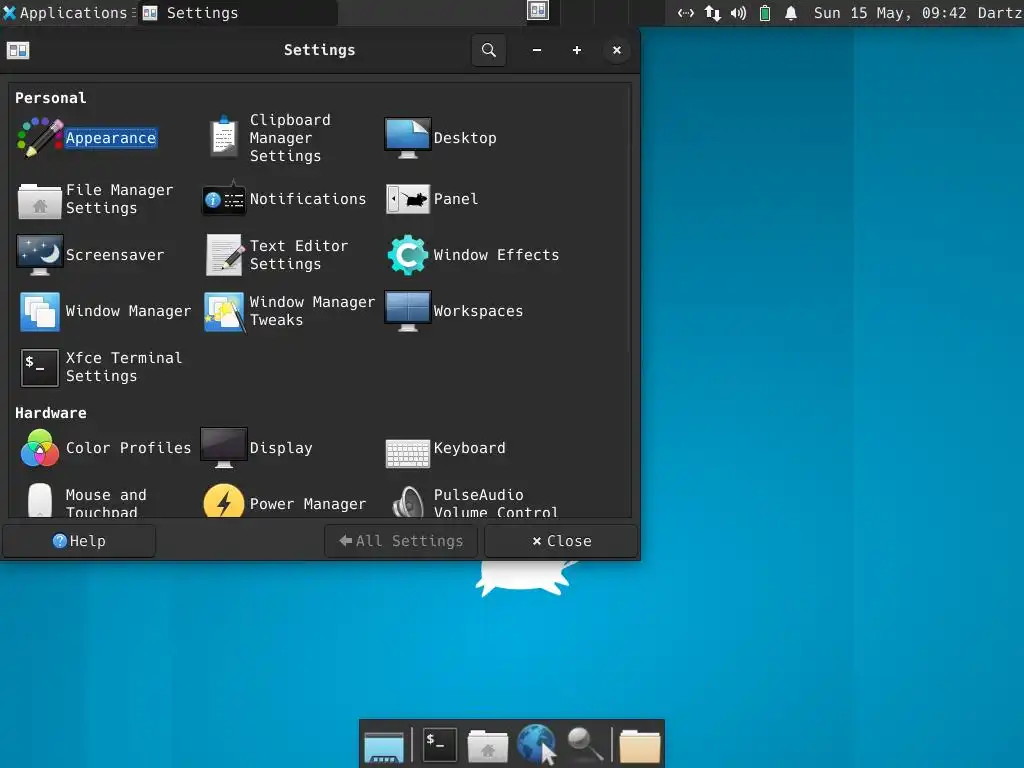Viewport: 1024px width, 768px height.
Task: Open the Applications menu in top panel
Action: tap(65, 12)
